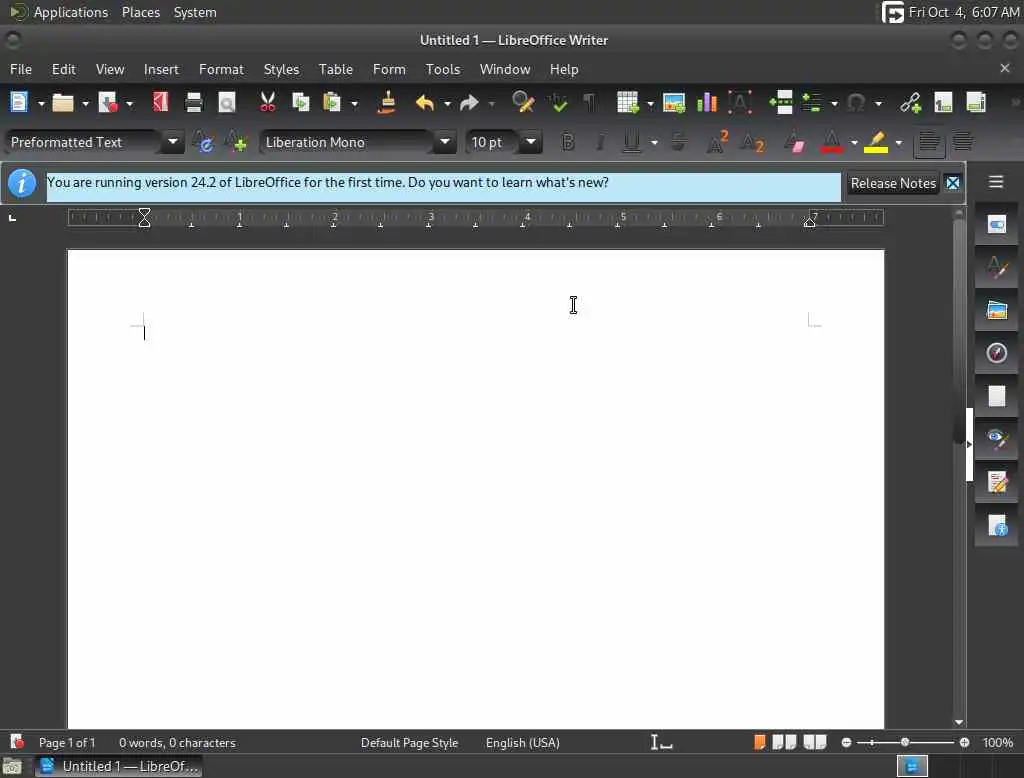Expand the Open recent files dropdown arrow
The image size is (1024, 778).
pyautogui.click(x=85, y=103)
